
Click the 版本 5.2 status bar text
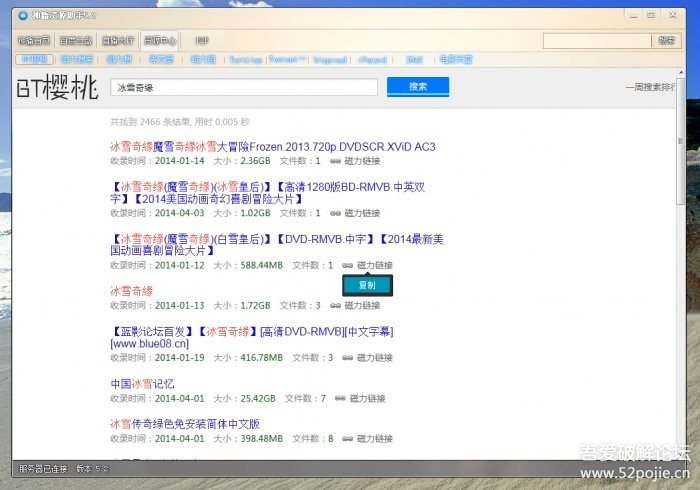pos(92,469)
